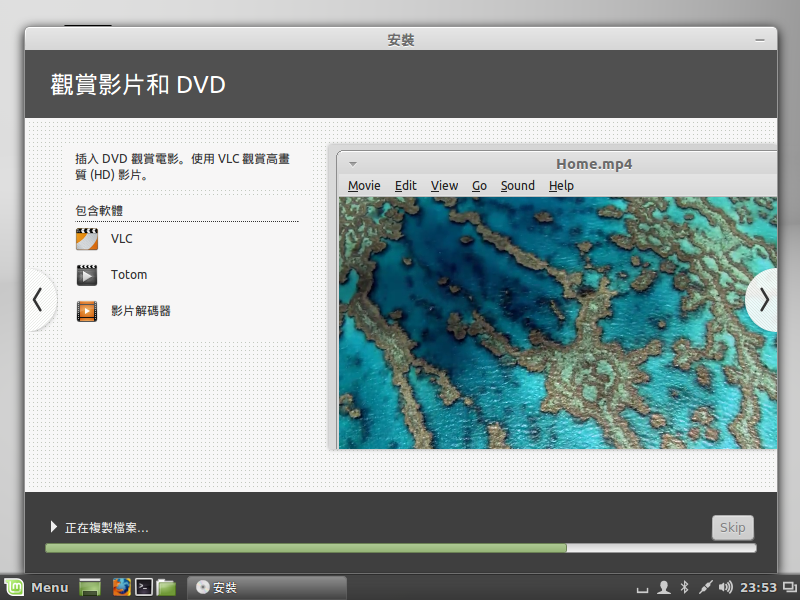Click the clock showing 23:53

click(x=759, y=587)
